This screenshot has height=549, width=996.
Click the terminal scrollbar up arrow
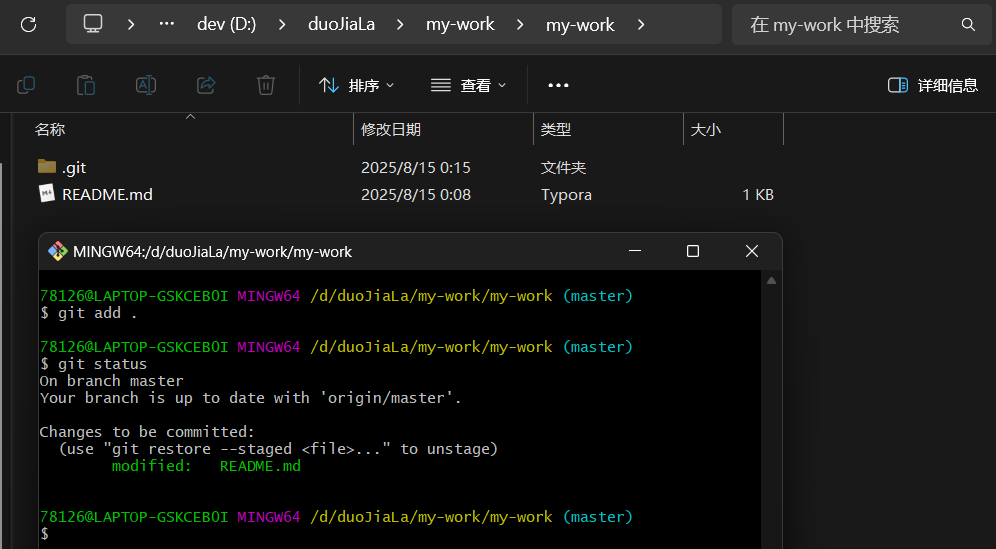pyautogui.click(x=771, y=280)
